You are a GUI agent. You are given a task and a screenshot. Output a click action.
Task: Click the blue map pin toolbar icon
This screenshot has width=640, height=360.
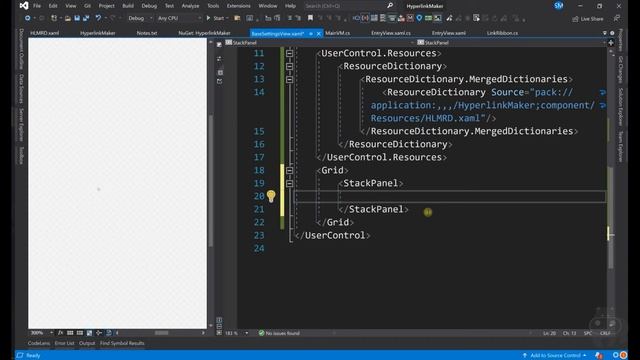point(419,18)
